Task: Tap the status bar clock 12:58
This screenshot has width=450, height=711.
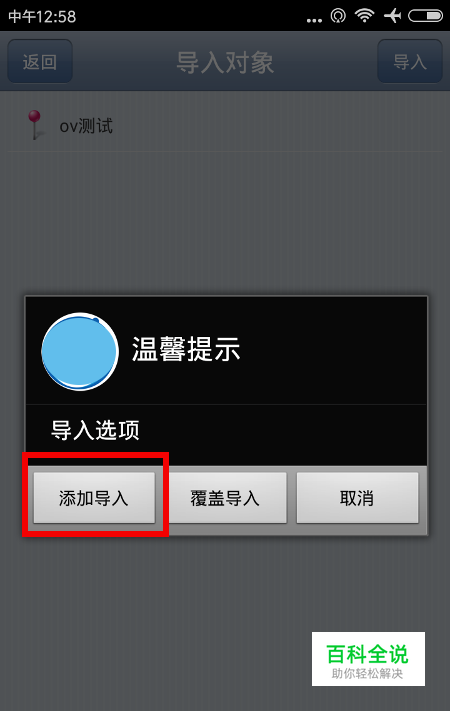Action: click(42, 16)
